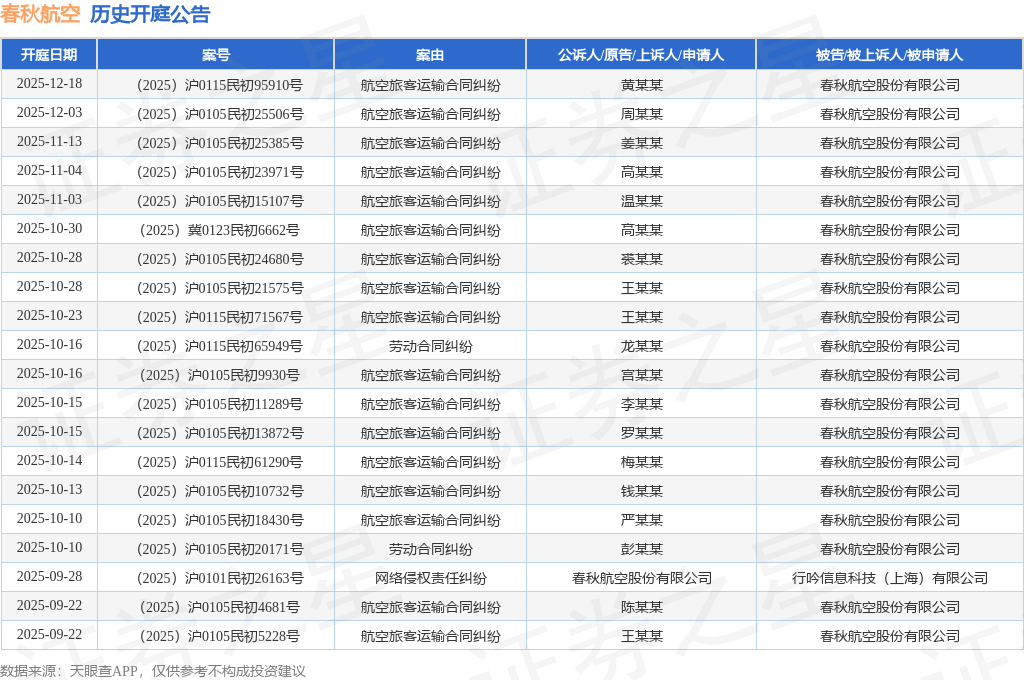Click plaintiff 罗某某

coord(641,433)
